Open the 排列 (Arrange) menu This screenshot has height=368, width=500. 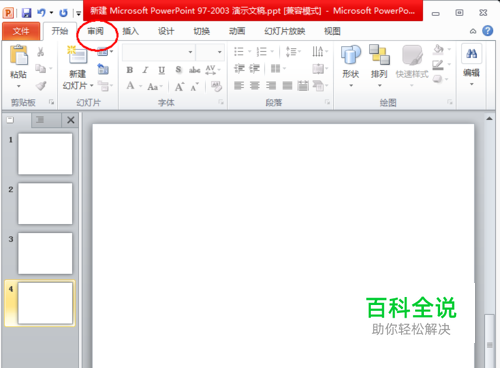point(379,66)
